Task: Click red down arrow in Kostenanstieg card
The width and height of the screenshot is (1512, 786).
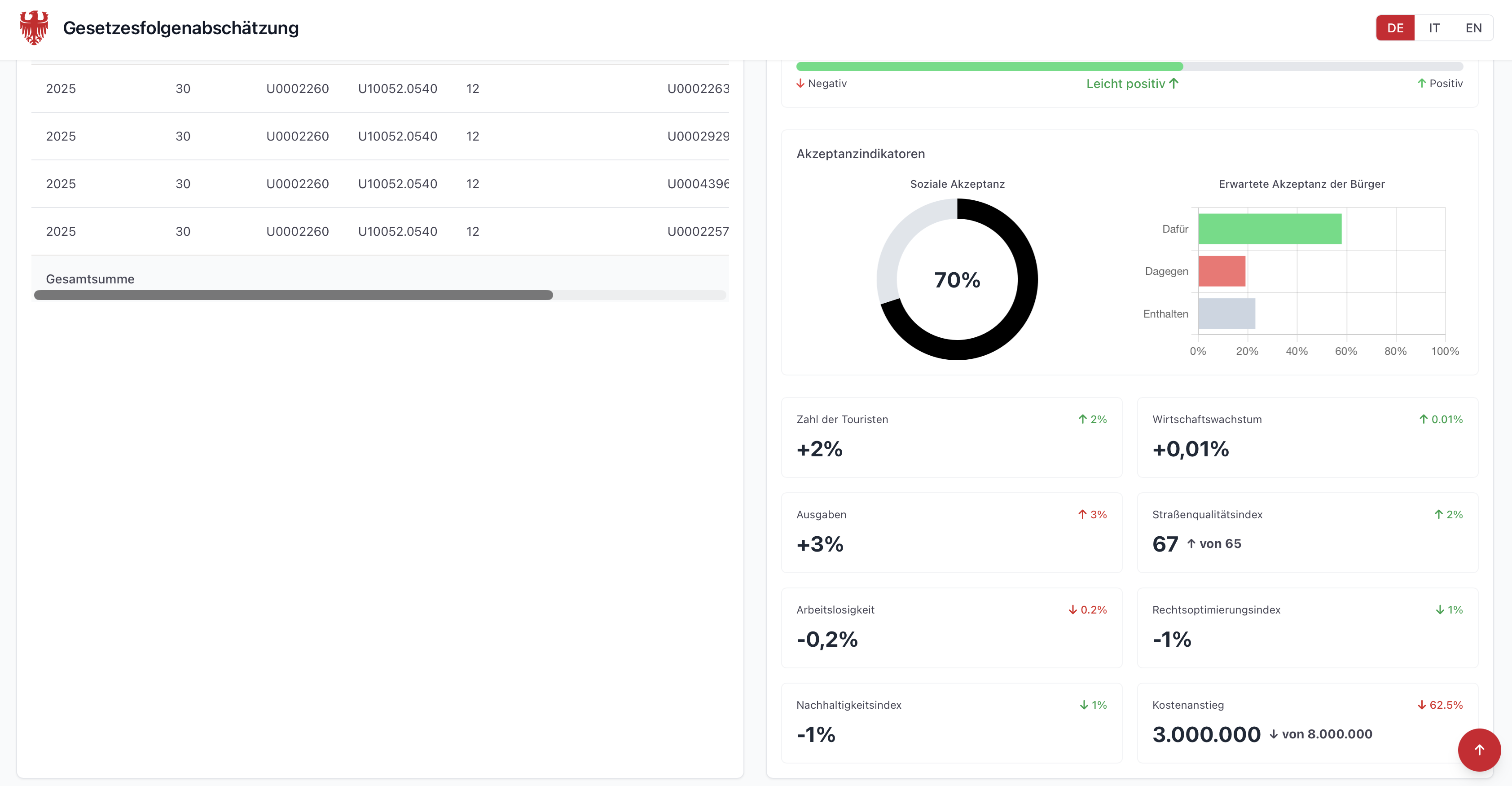Action: pyautogui.click(x=1422, y=705)
